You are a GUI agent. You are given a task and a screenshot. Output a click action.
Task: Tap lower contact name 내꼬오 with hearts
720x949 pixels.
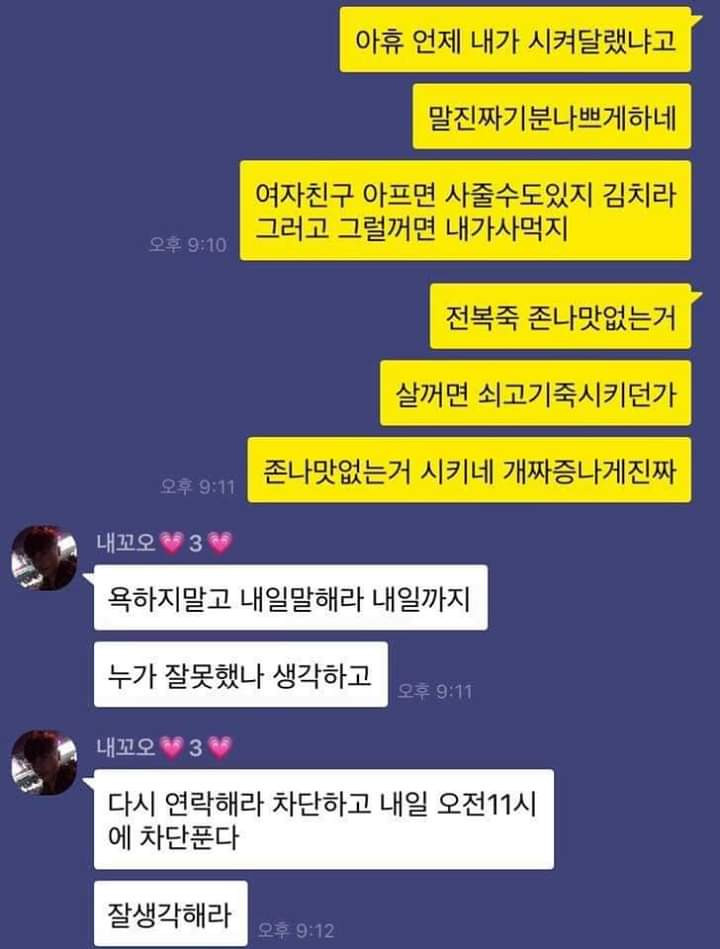pos(165,747)
